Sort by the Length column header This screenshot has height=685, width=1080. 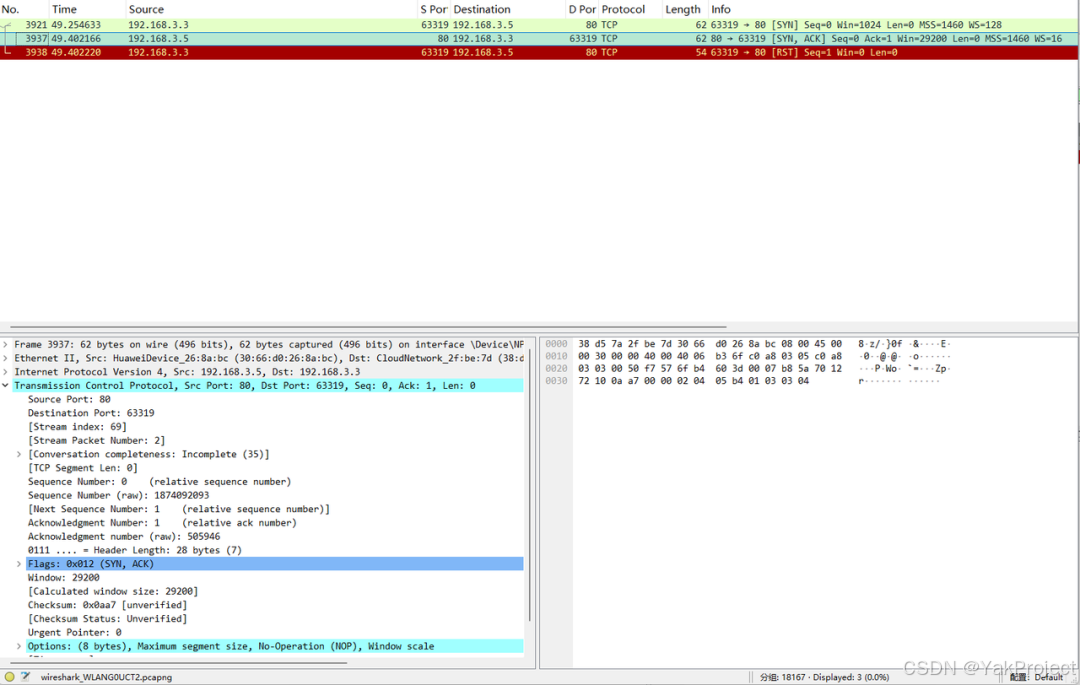tap(685, 9)
